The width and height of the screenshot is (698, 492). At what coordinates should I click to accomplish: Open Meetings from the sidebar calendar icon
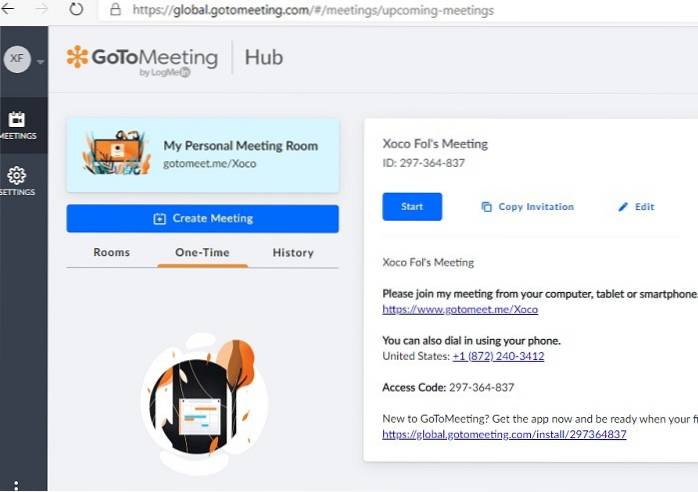pyautogui.click(x=17, y=125)
